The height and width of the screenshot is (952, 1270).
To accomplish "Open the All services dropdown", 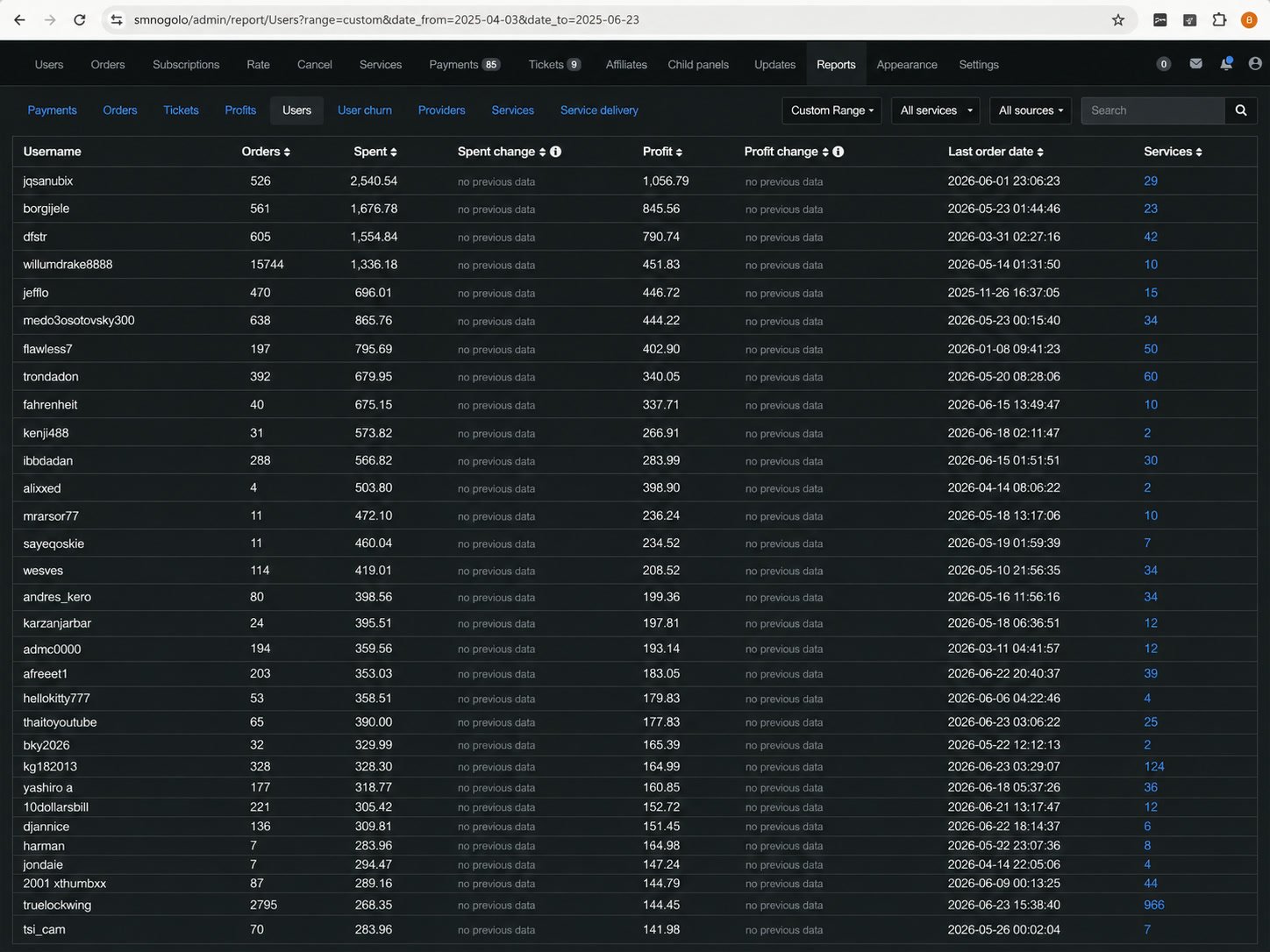I will click(x=937, y=110).
